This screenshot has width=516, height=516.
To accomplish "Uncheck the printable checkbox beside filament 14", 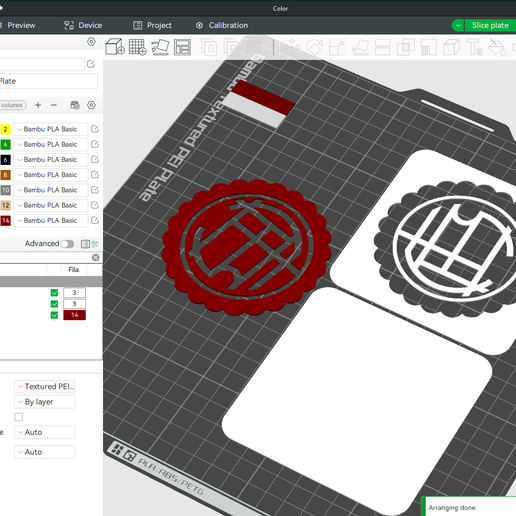I will [54, 315].
